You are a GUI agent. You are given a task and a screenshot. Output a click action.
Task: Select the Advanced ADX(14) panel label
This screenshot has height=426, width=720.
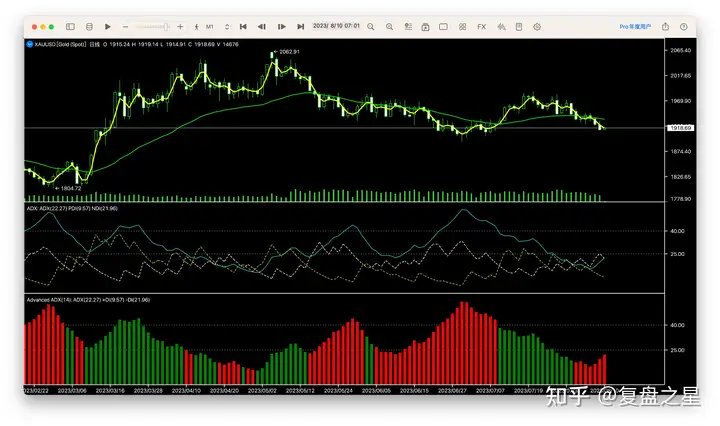[x=49, y=300]
